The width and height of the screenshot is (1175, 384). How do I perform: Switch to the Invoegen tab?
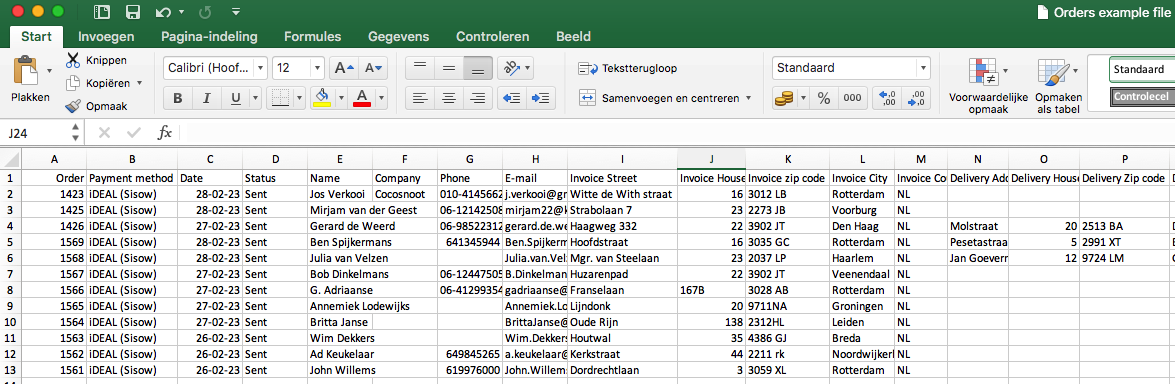coord(106,36)
